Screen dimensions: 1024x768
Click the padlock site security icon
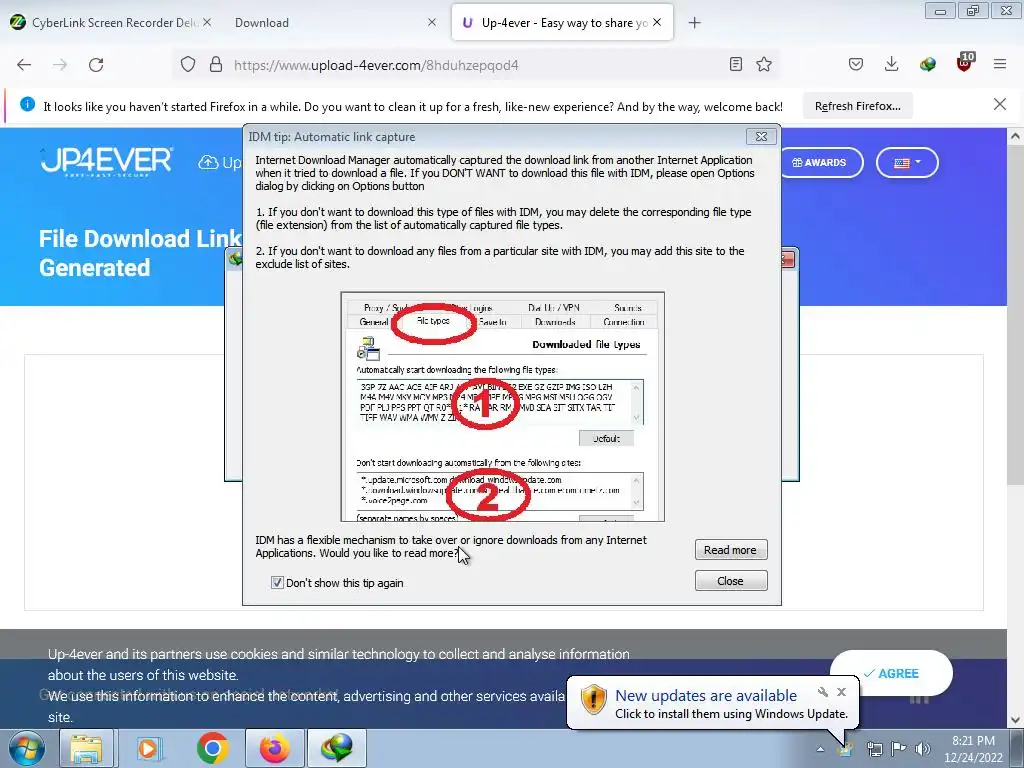coord(216,65)
